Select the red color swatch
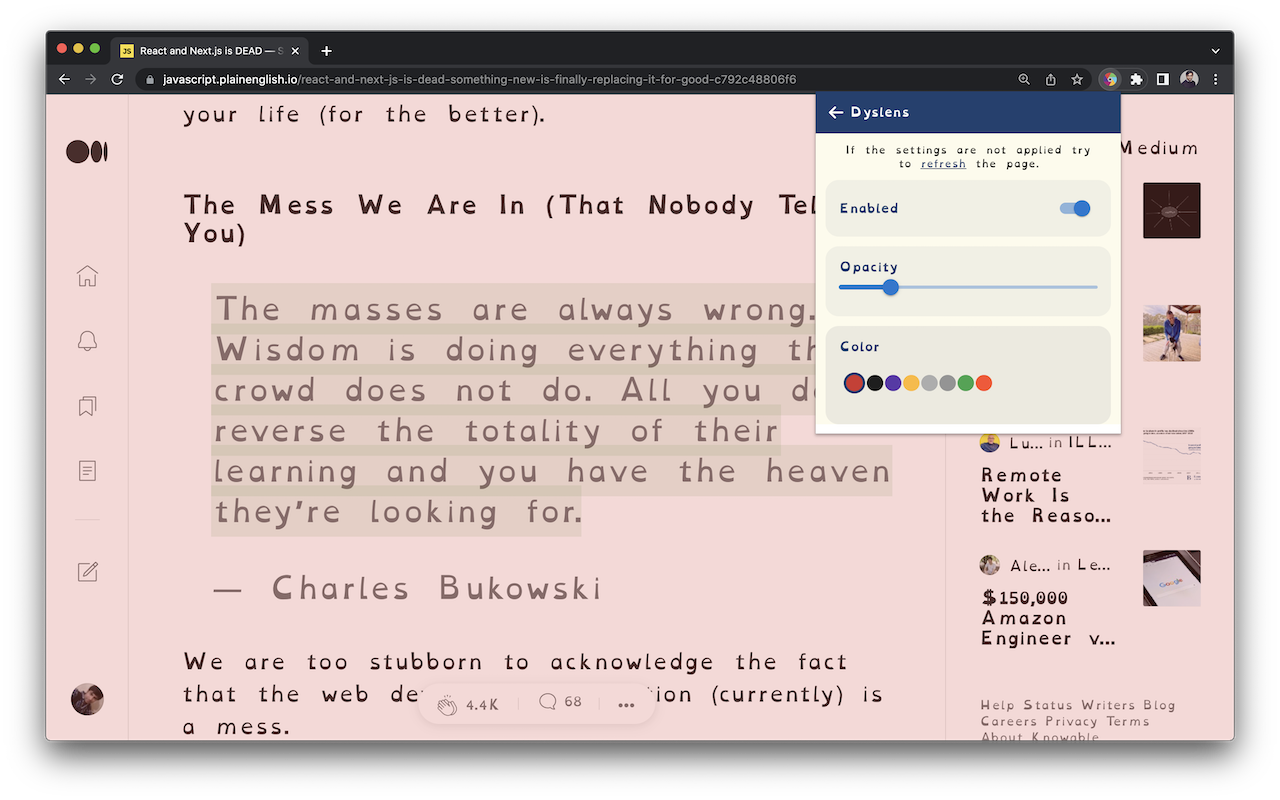This screenshot has width=1280, height=800. 854,383
